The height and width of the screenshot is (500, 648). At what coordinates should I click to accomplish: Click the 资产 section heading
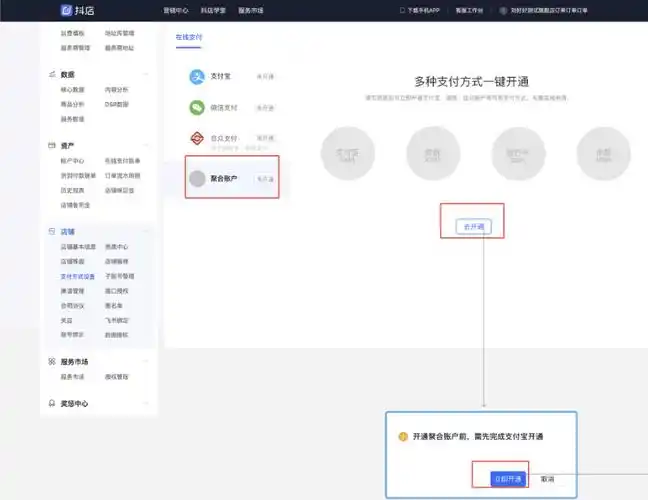(67, 145)
